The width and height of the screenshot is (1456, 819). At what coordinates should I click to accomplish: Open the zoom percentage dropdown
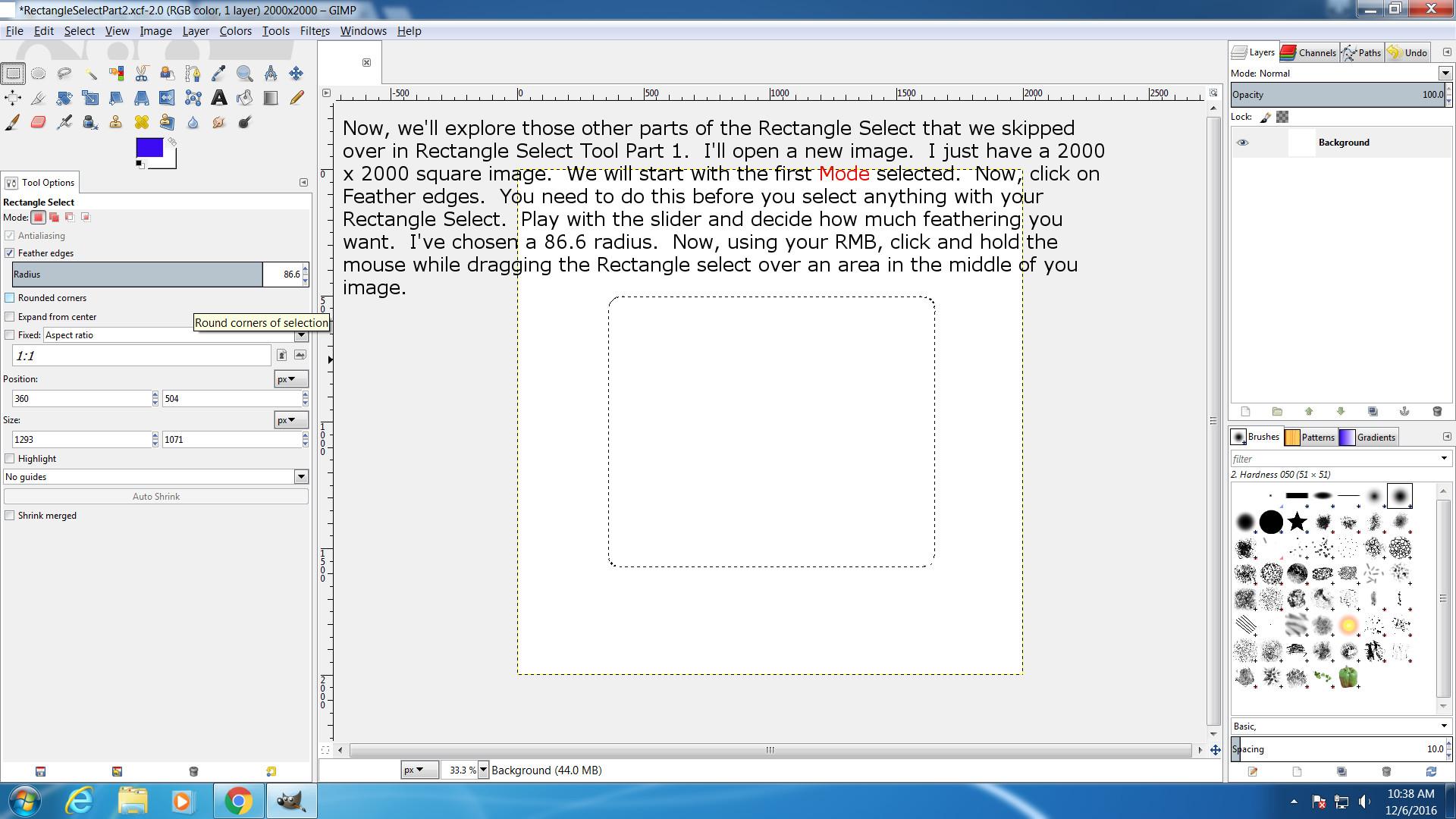pos(483,770)
